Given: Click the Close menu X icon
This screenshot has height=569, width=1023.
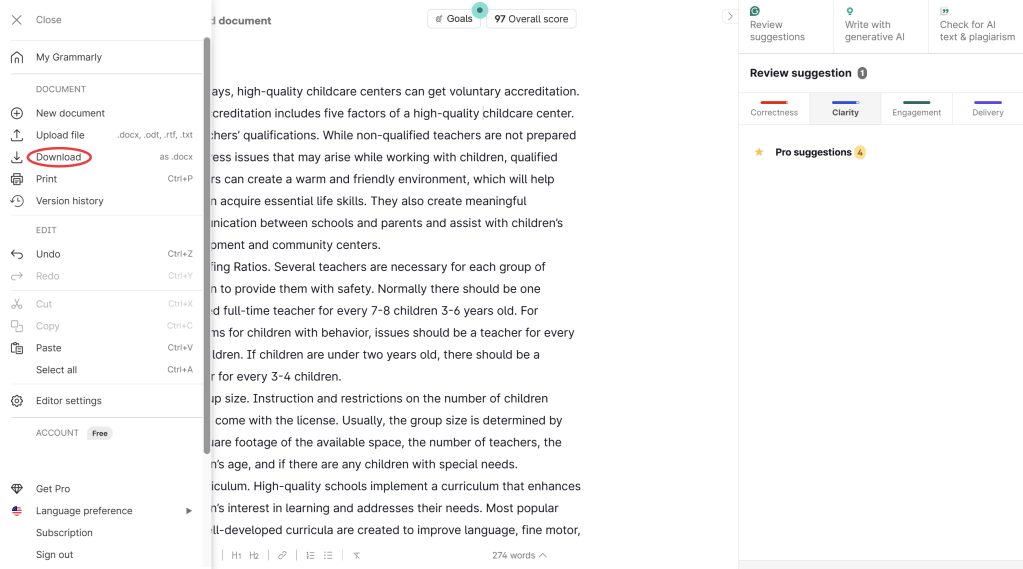Looking at the screenshot, I should click(17, 20).
